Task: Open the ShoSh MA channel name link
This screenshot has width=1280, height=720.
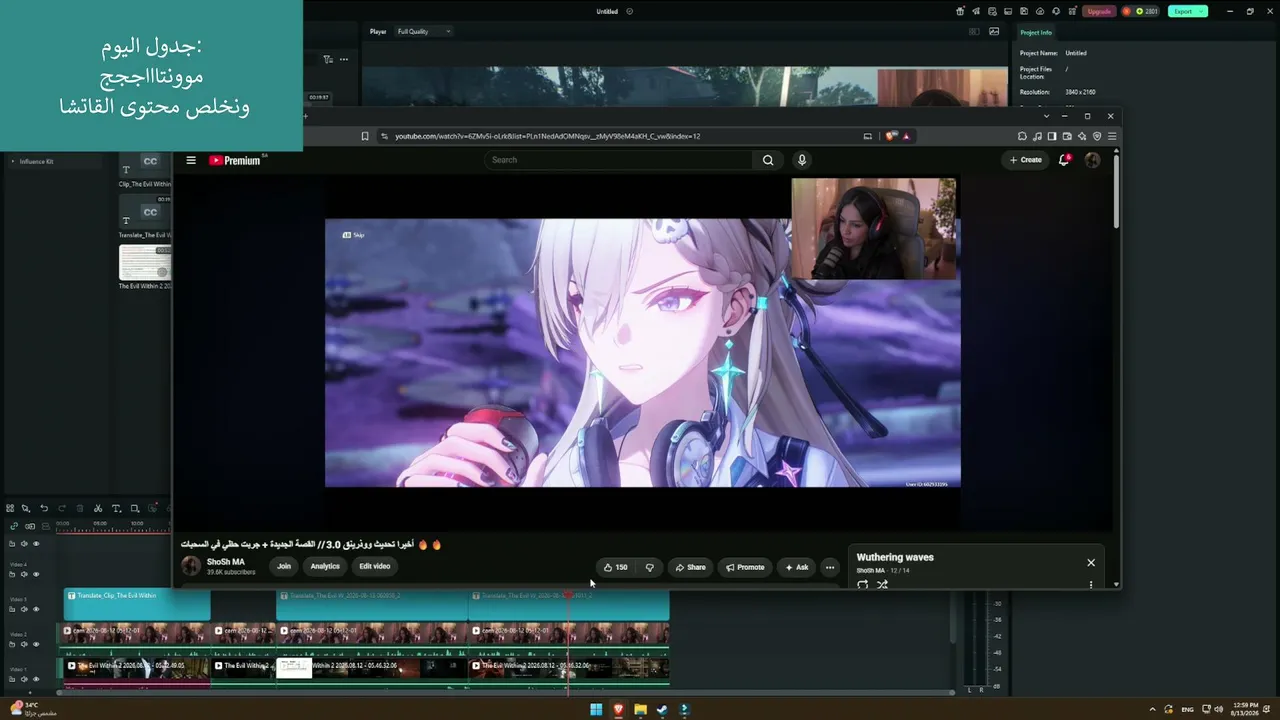Action: 225,562
